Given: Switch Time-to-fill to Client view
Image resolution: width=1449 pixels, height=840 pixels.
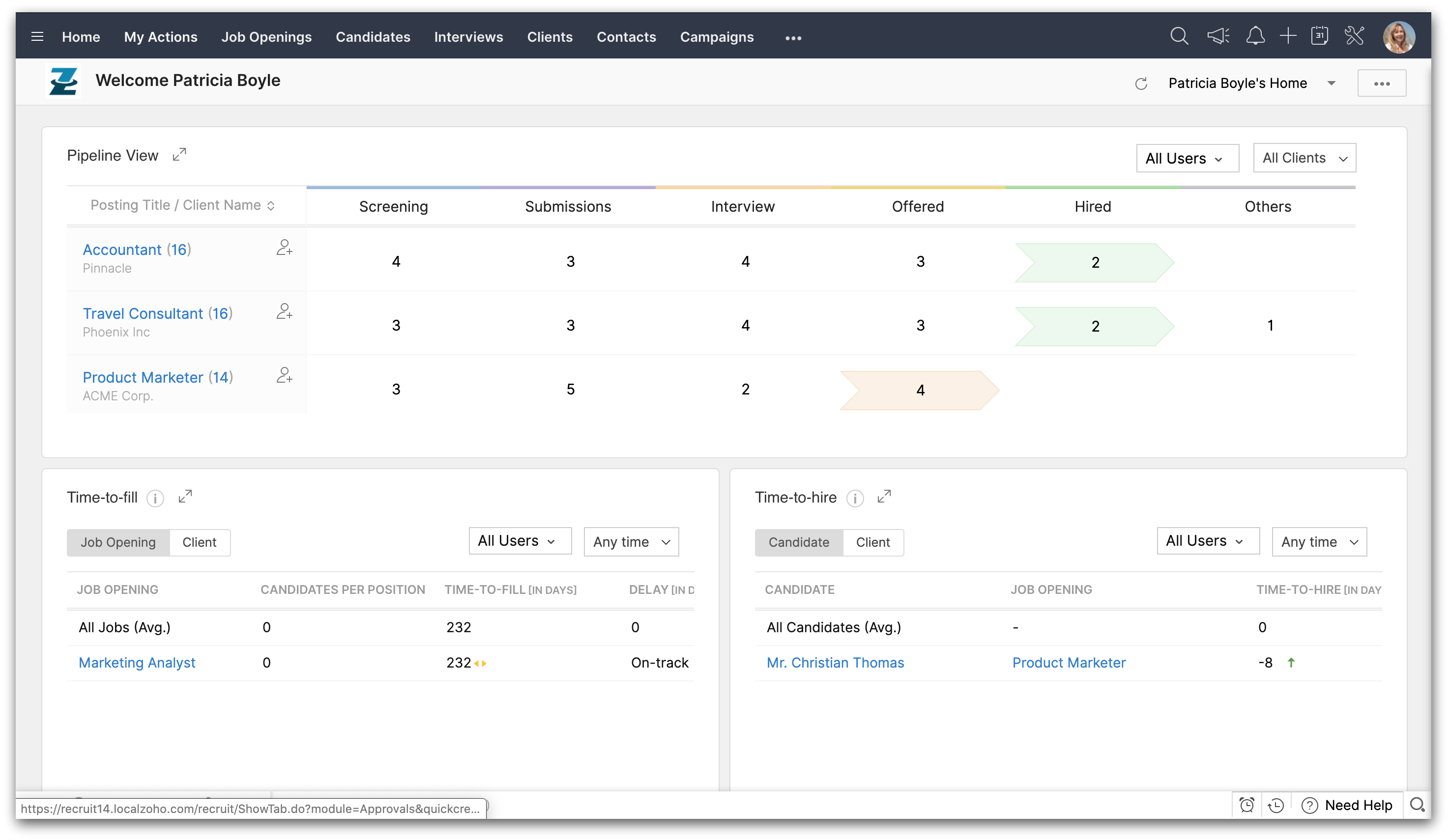Looking at the screenshot, I should [x=199, y=542].
